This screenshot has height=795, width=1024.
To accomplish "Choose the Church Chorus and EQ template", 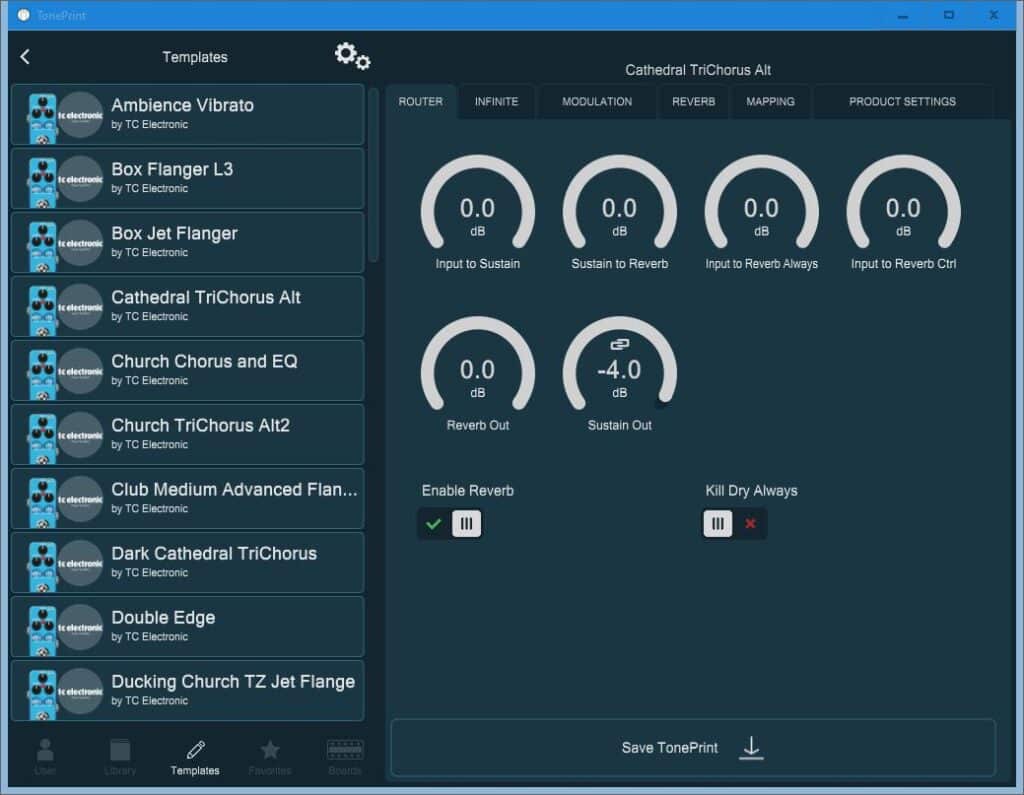I will click(187, 371).
